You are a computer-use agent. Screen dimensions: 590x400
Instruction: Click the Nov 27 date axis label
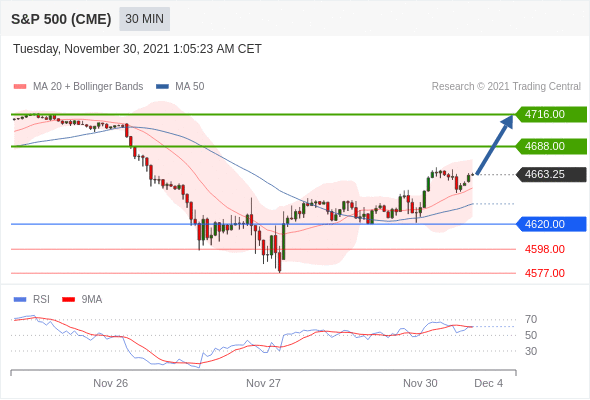263,383
